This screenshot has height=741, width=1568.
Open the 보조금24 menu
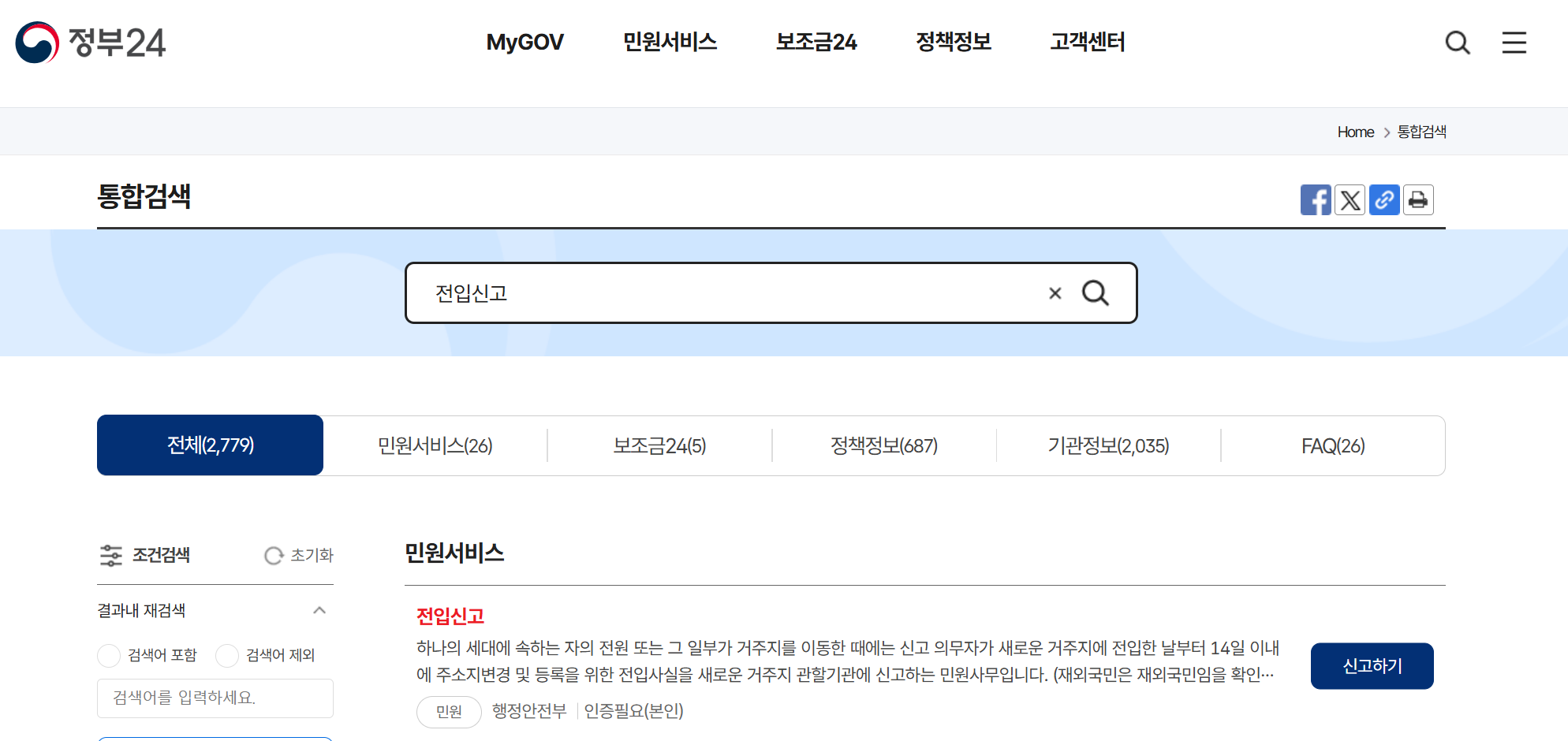(x=816, y=43)
